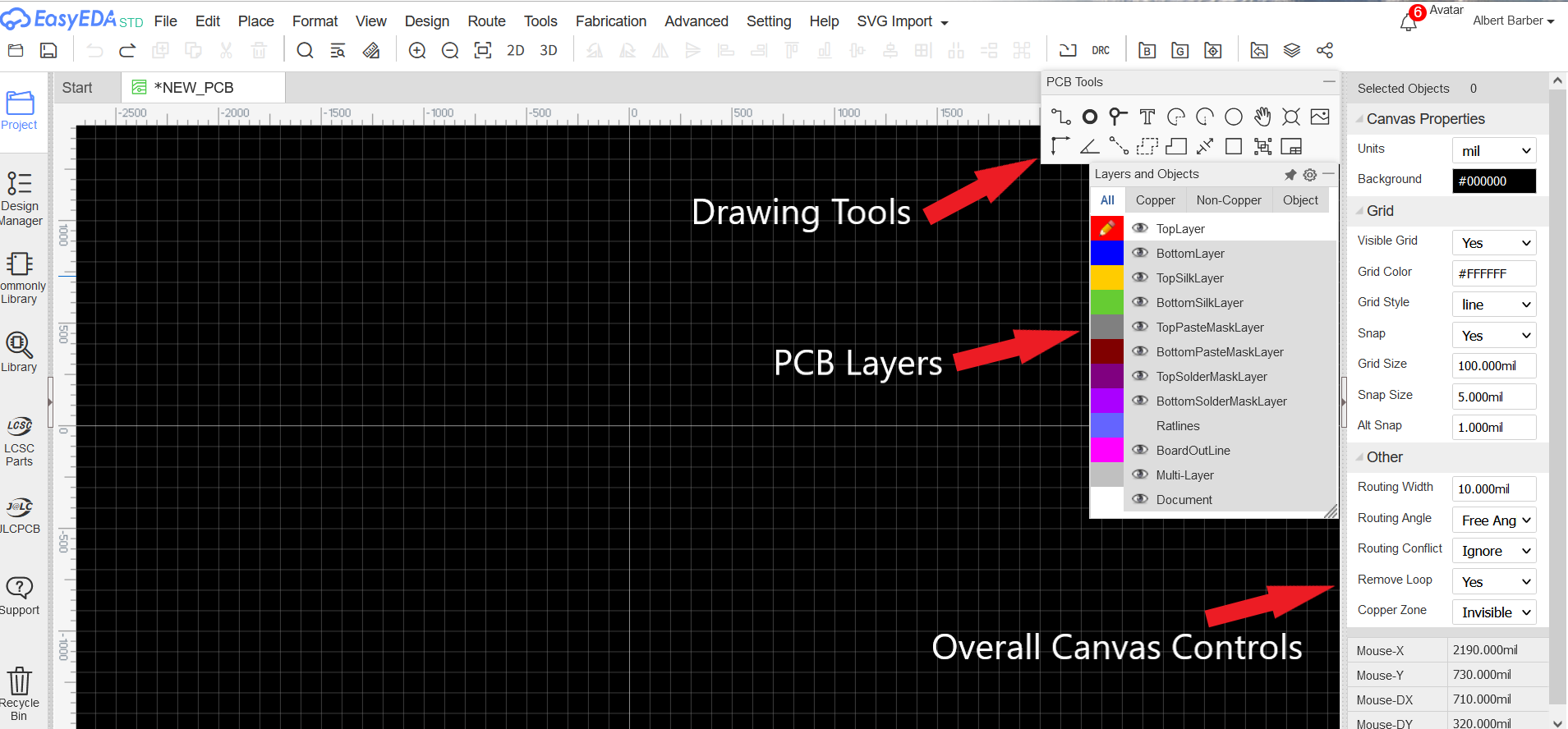Switch to the Copper layers tab
Screen dimensions: 1568x729
click(1155, 200)
